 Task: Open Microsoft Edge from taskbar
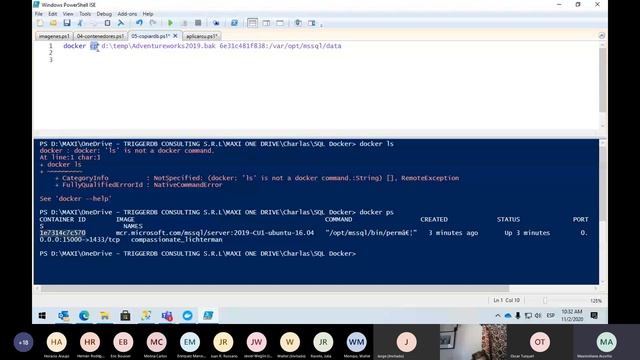(x=84, y=316)
